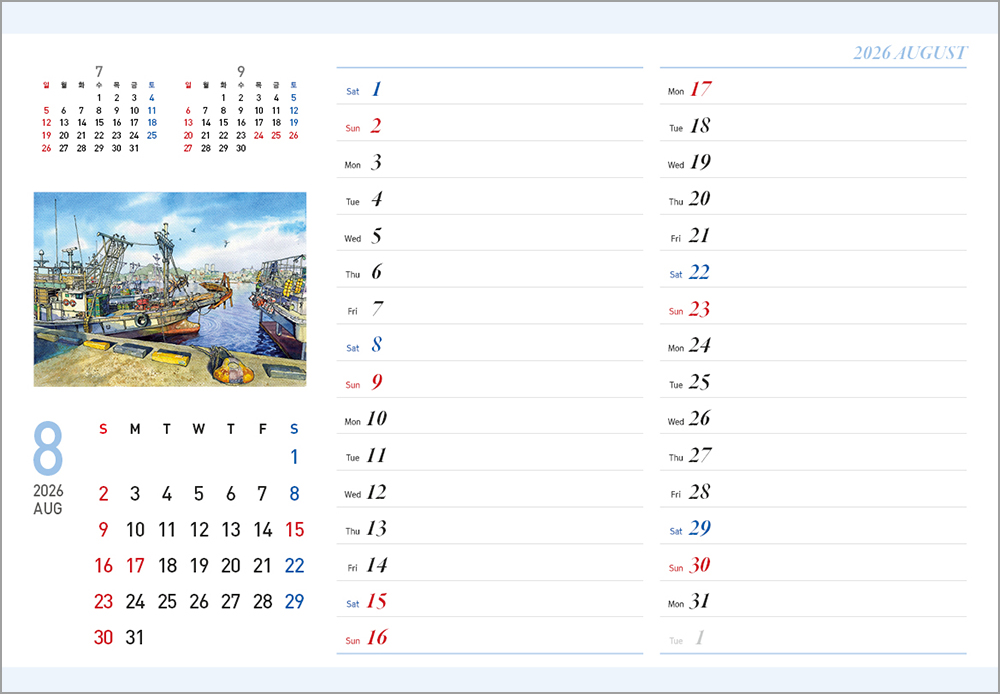Select the "Mon 24" planner row
This screenshot has width=1000, height=694.
point(813,343)
